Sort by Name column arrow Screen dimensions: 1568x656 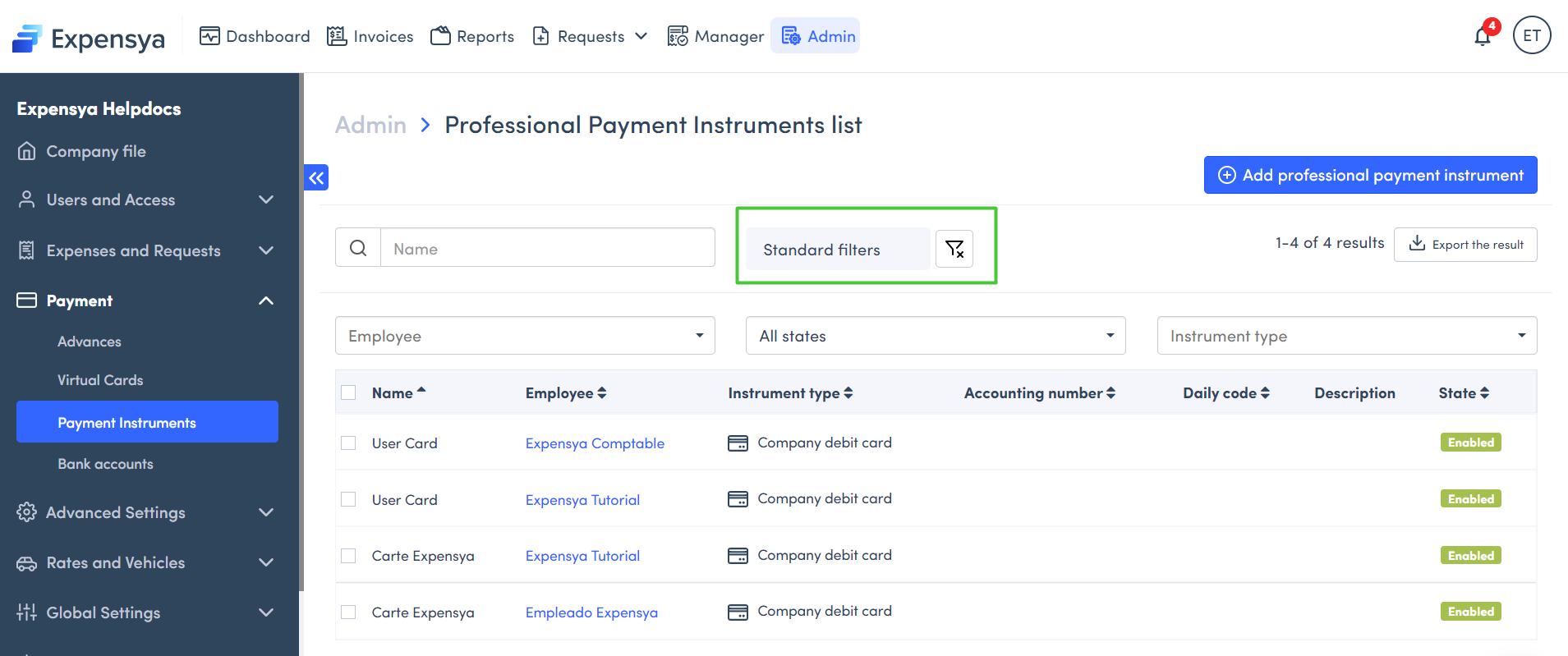coord(421,391)
